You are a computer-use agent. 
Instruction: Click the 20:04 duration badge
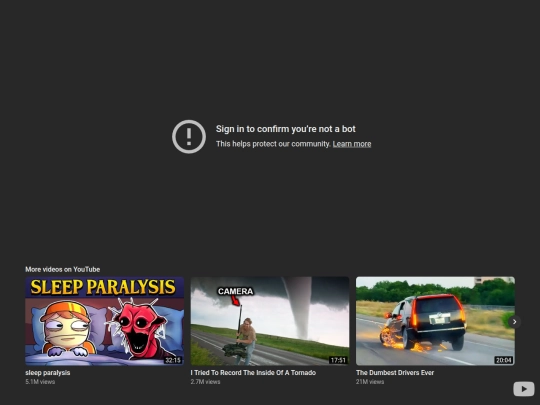503,360
